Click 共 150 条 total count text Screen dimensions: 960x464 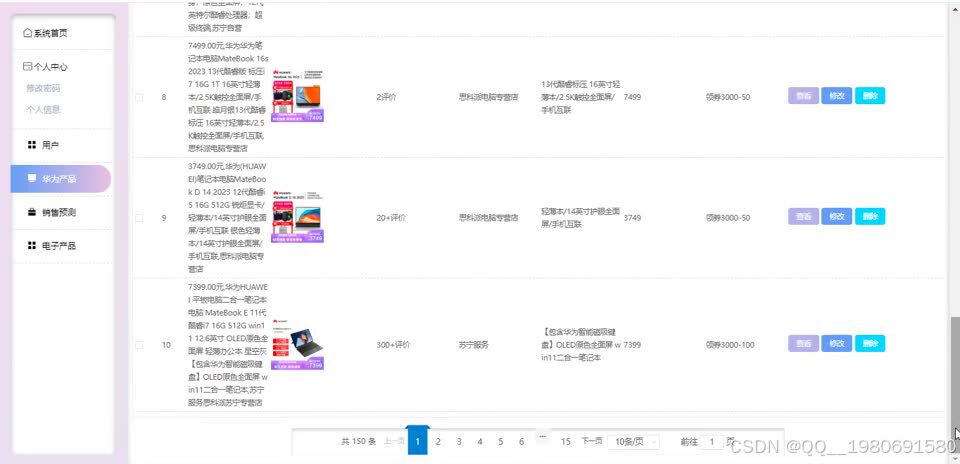tap(358, 441)
